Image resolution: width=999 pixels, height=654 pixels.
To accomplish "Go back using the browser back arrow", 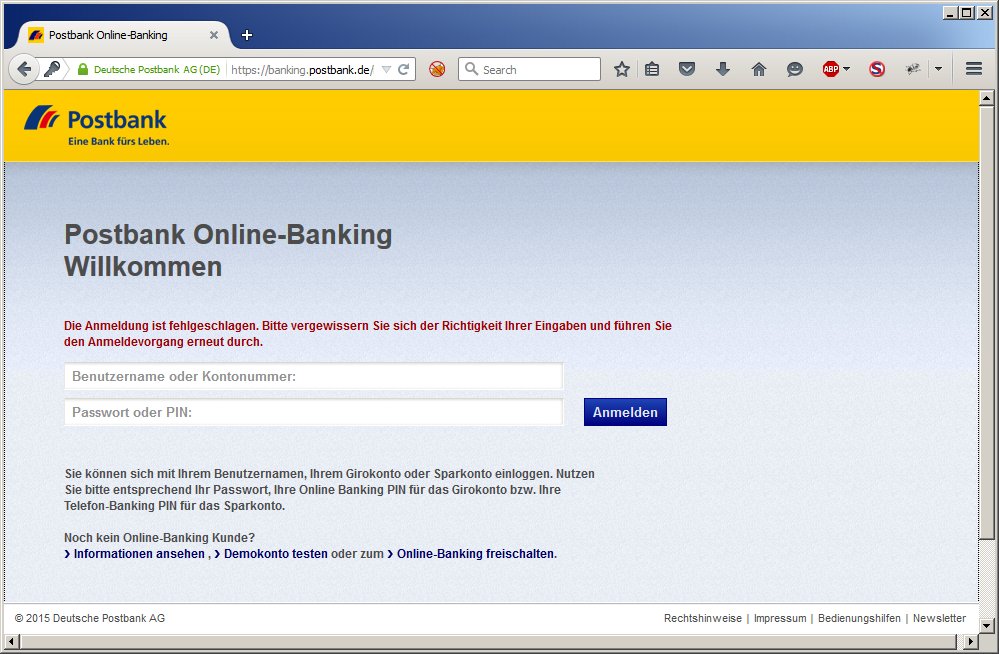I will (x=24, y=69).
